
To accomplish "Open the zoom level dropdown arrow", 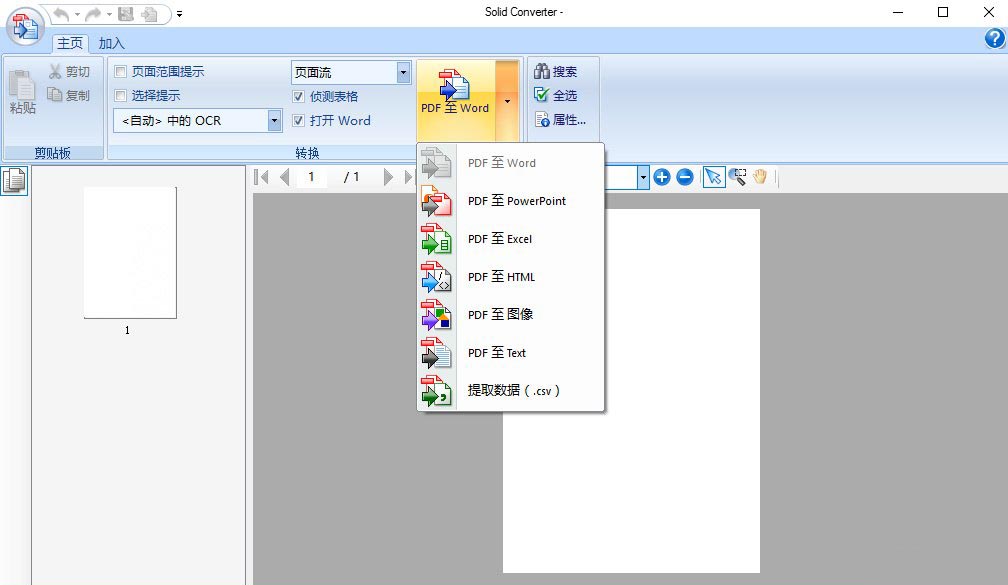I will pyautogui.click(x=643, y=177).
